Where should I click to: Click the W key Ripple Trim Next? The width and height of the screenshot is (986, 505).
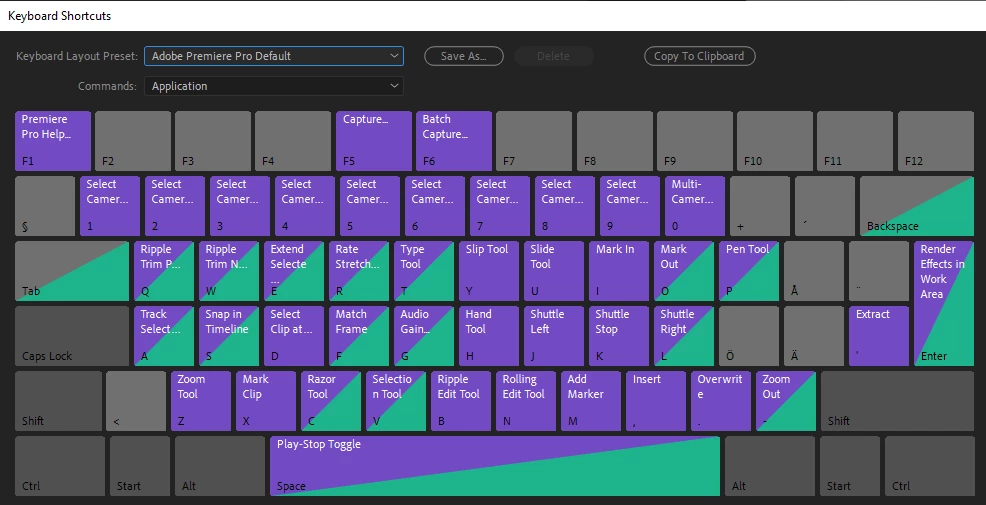coord(229,271)
